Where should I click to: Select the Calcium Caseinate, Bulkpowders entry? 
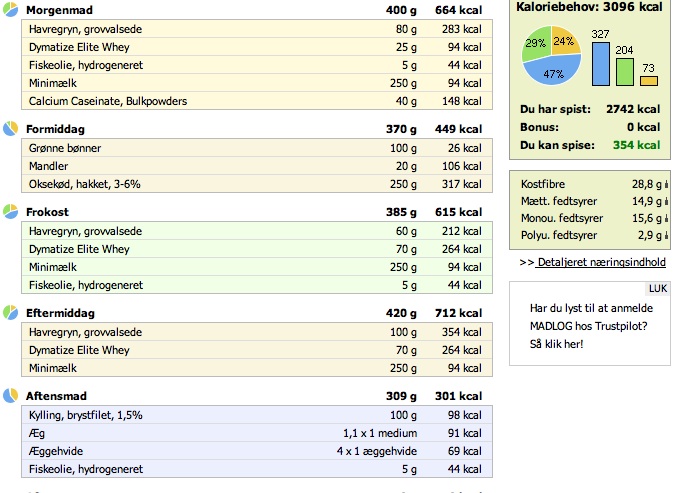(x=257, y=101)
